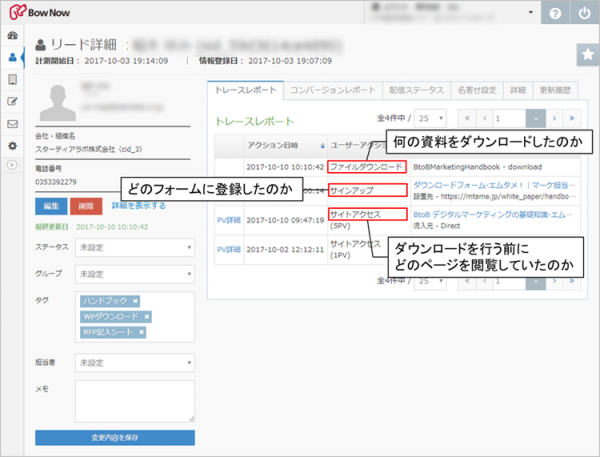
Task: Click the red 削除 button
Action: [86, 205]
